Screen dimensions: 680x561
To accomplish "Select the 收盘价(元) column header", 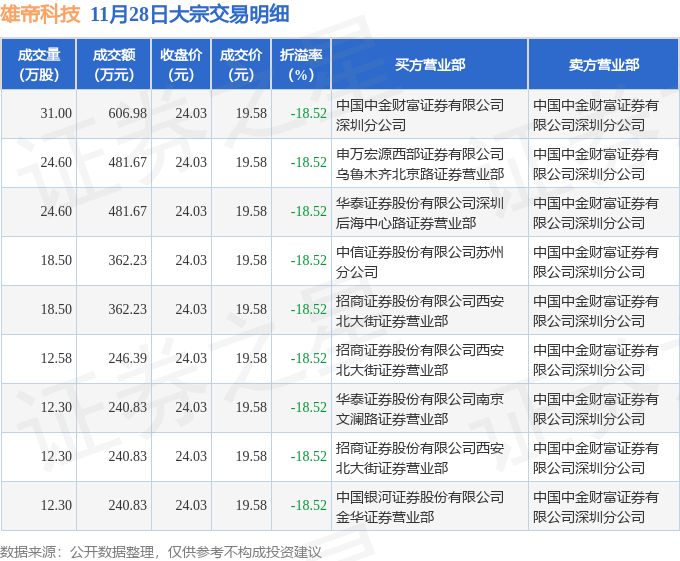I will point(181,65).
